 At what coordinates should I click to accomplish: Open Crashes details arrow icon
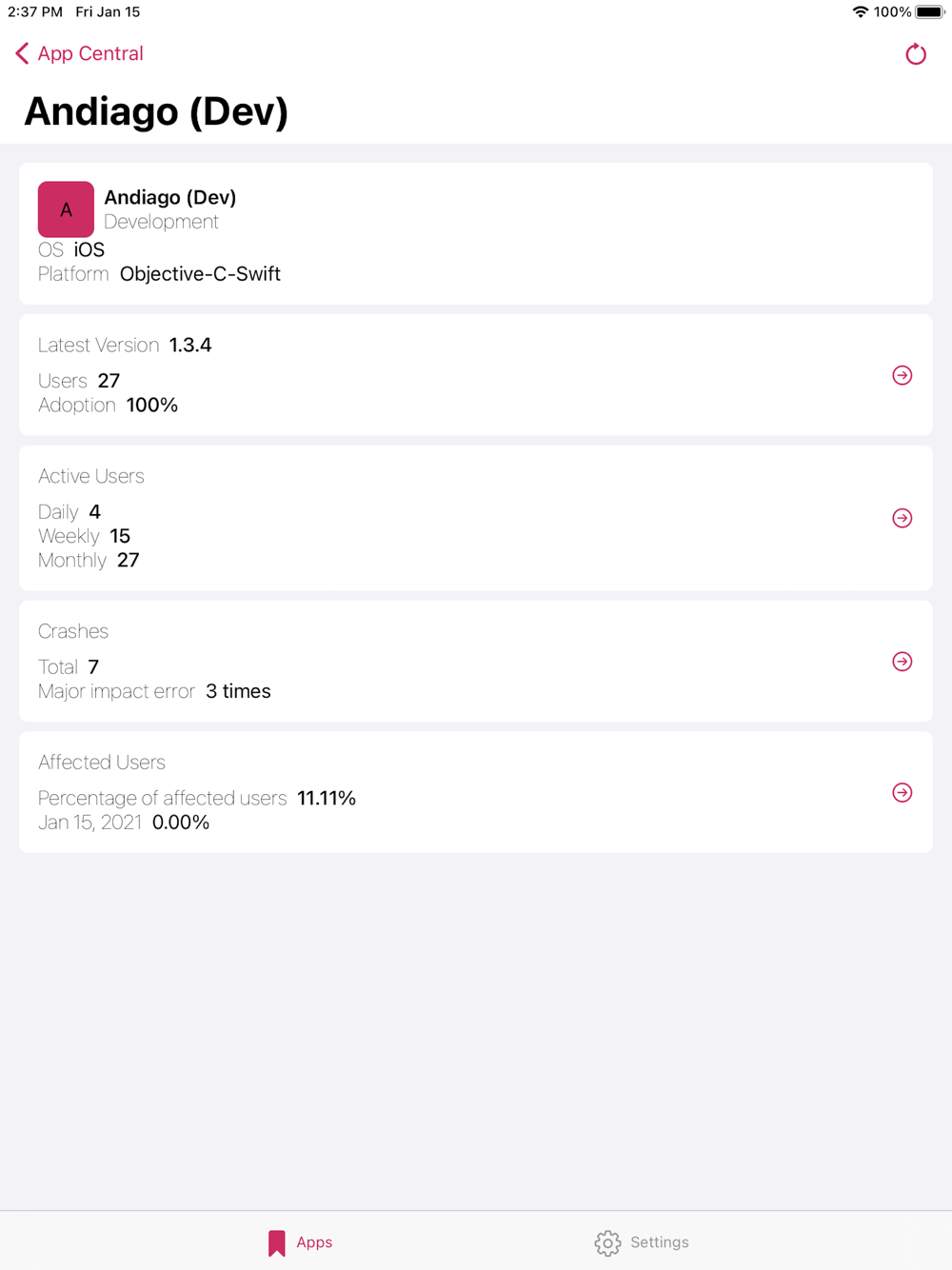pos(902,662)
